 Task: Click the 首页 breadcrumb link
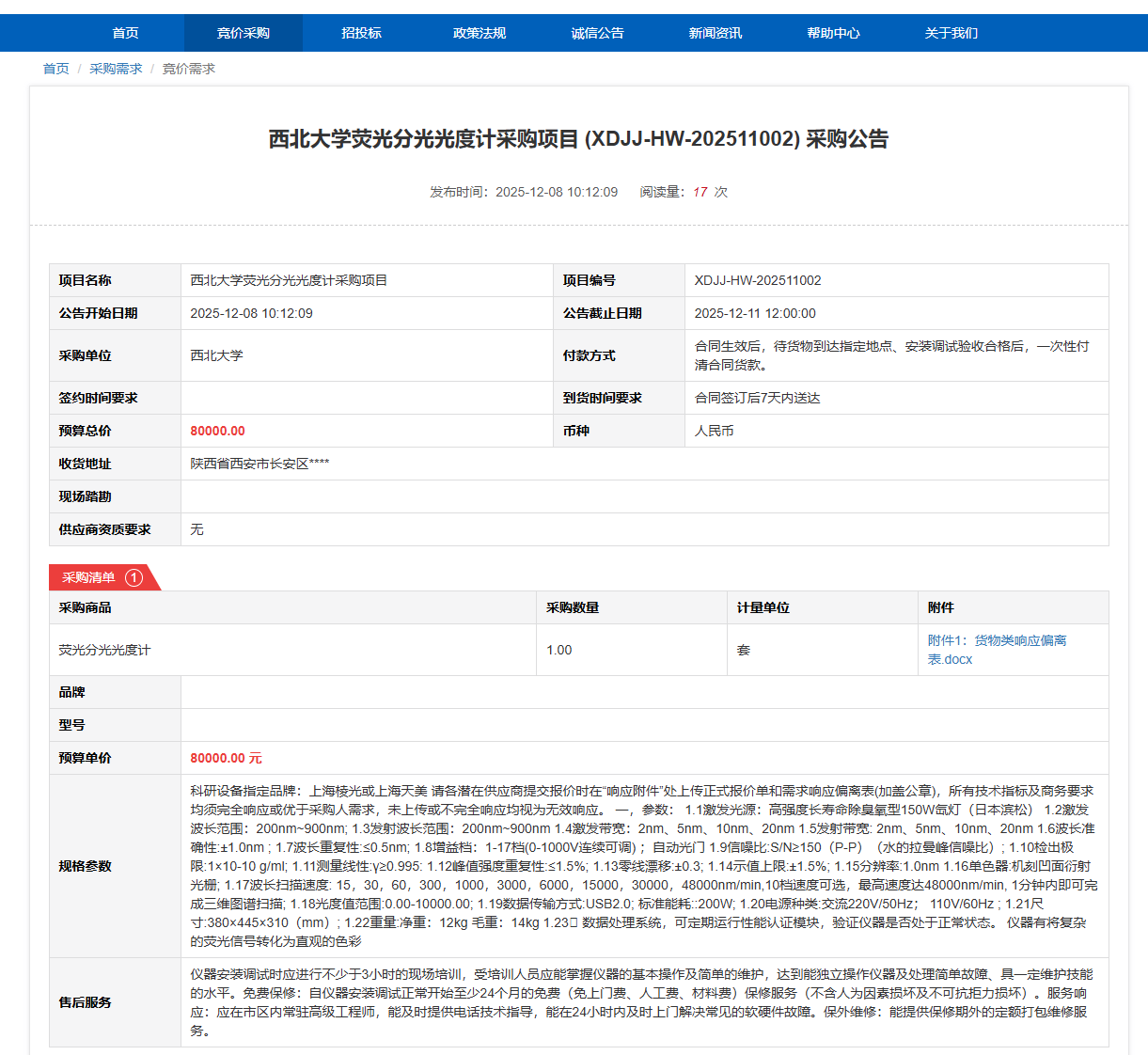[55, 69]
